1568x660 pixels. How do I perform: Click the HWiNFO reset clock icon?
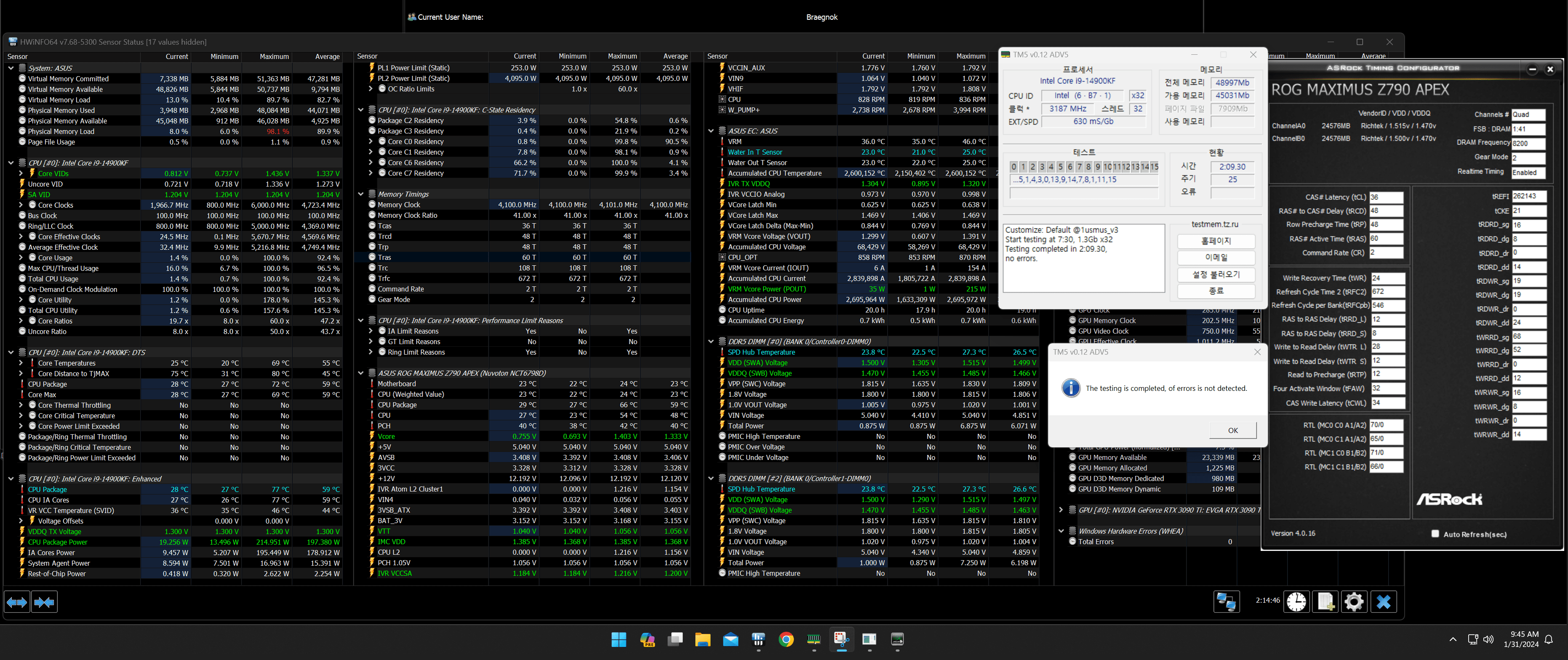point(1296,601)
